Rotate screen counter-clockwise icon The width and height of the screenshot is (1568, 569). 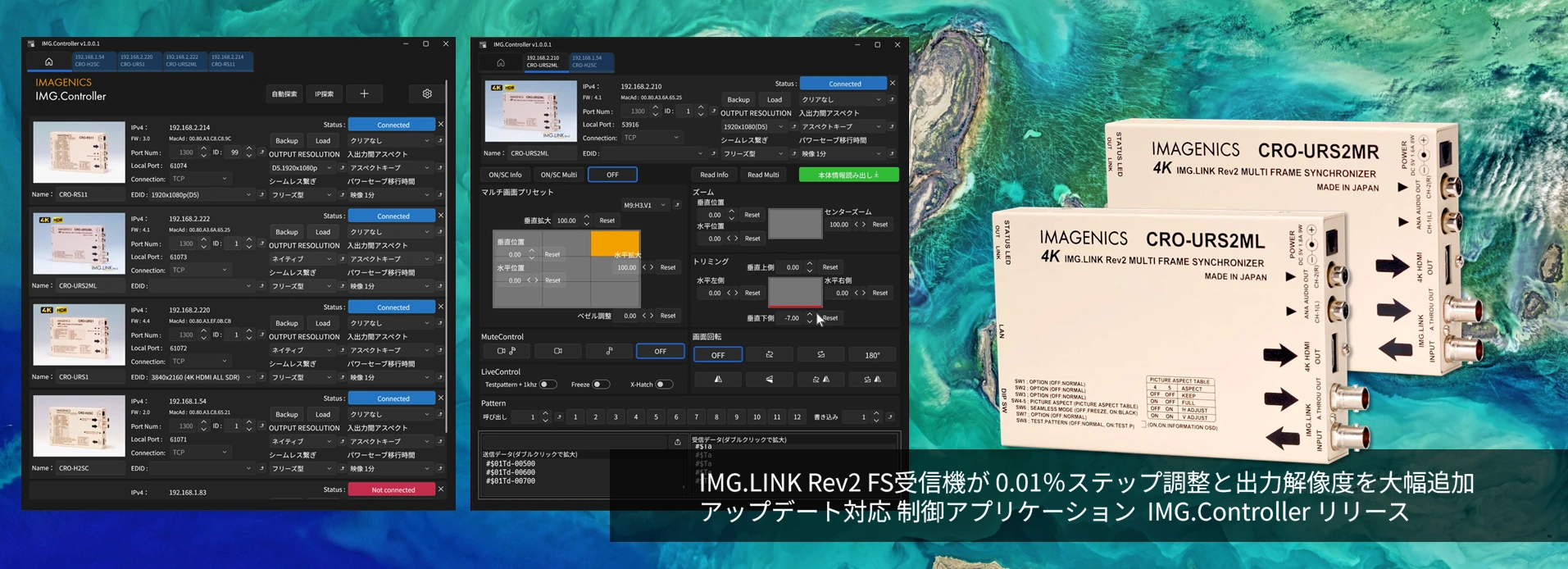(769, 355)
